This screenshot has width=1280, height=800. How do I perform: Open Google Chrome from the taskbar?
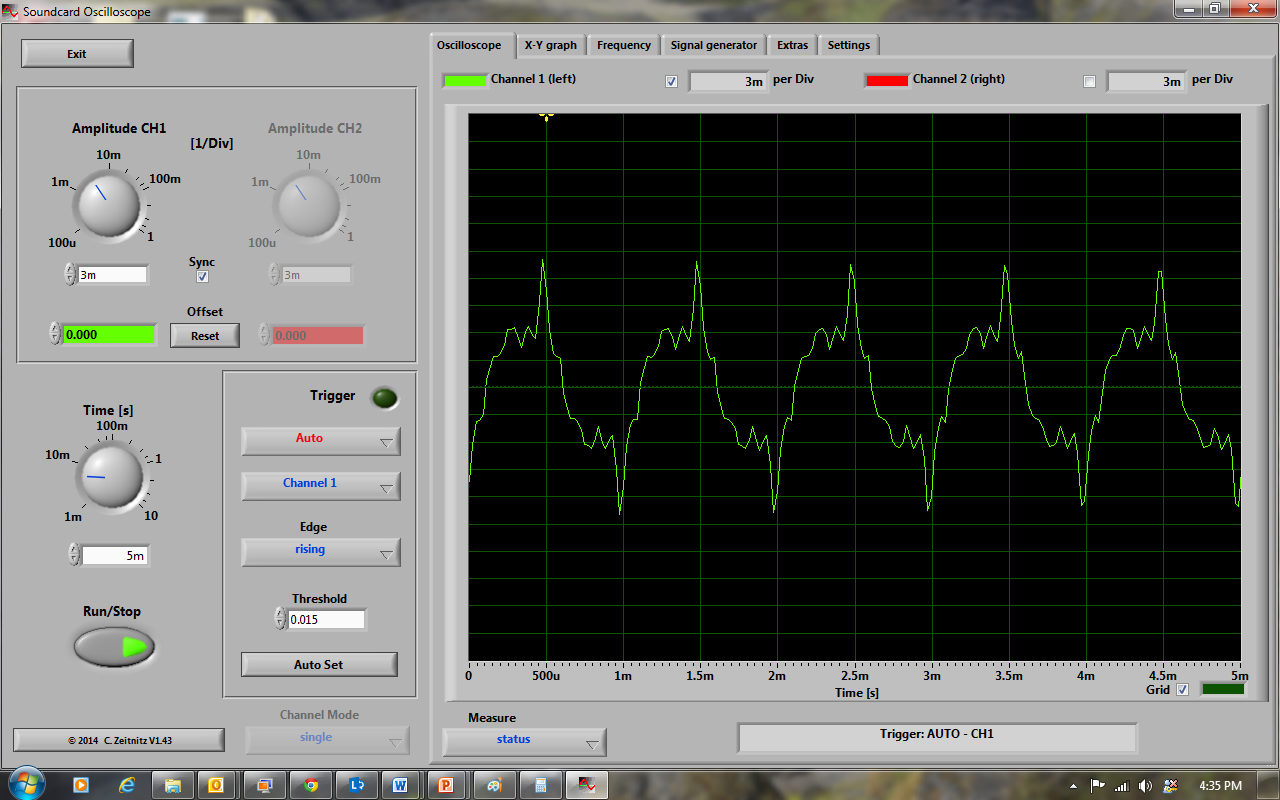tap(310, 785)
